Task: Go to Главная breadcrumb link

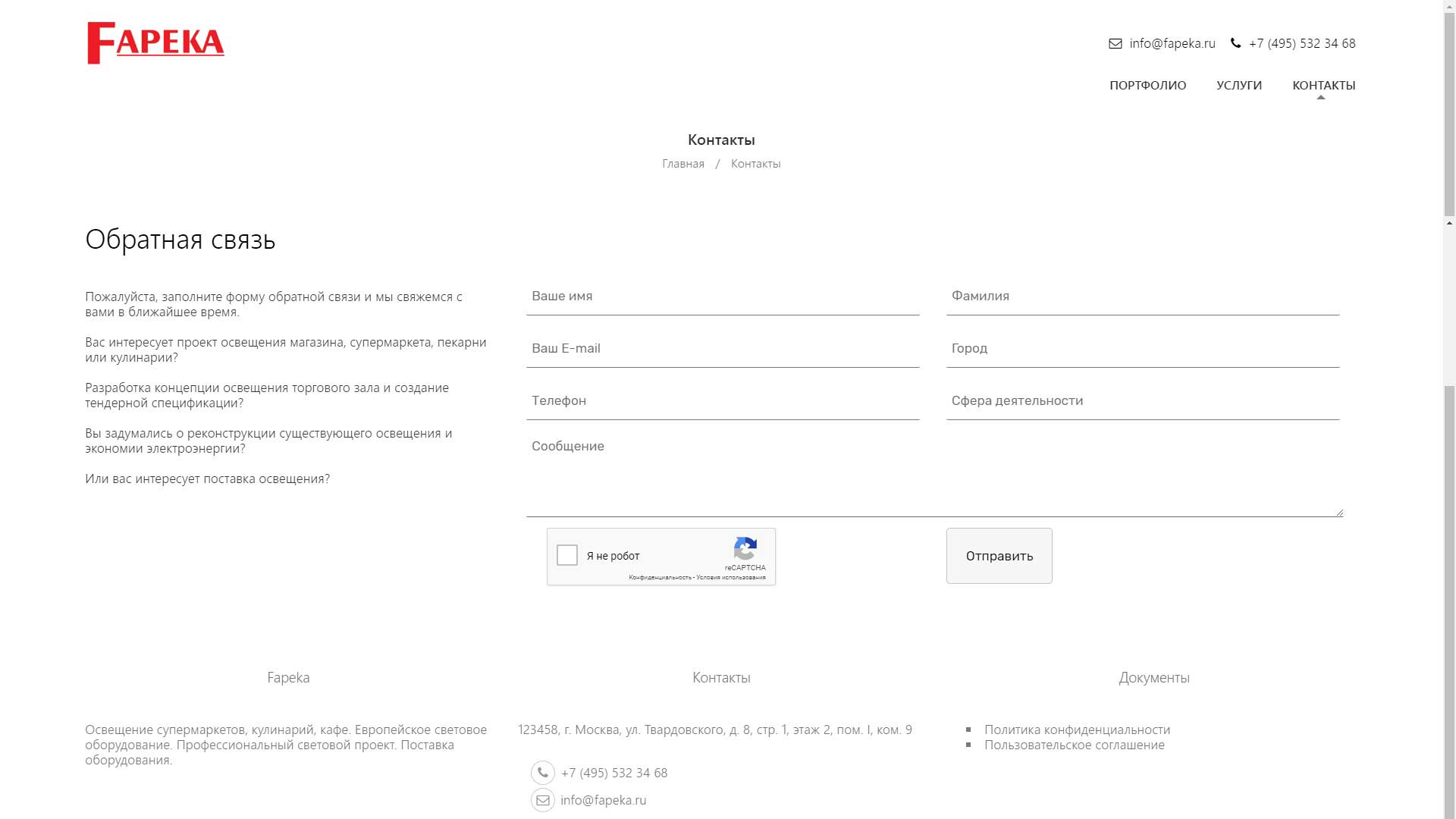Action: (682, 164)
